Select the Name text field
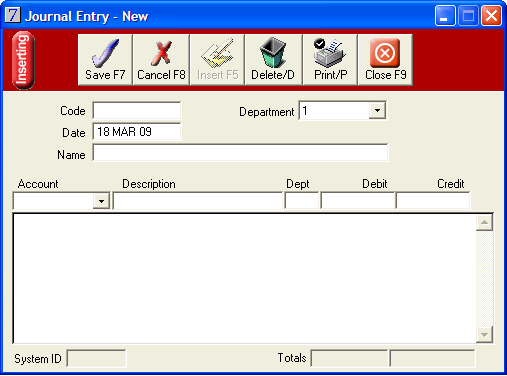 (240, 153)
